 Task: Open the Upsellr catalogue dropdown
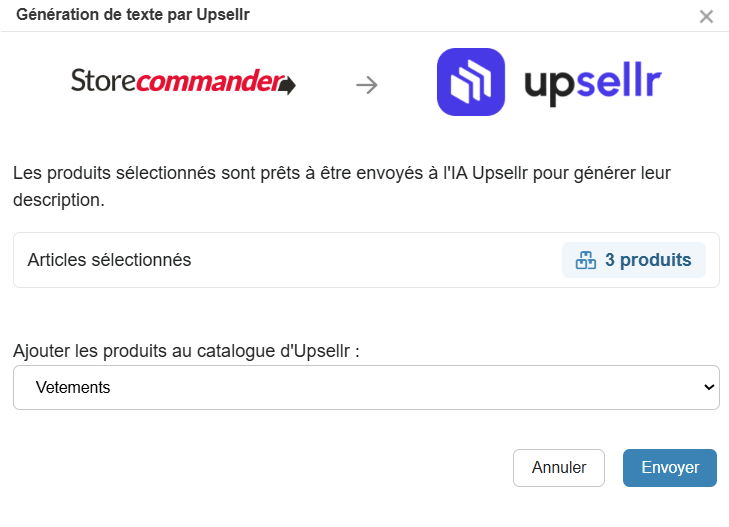coord(366,387)
